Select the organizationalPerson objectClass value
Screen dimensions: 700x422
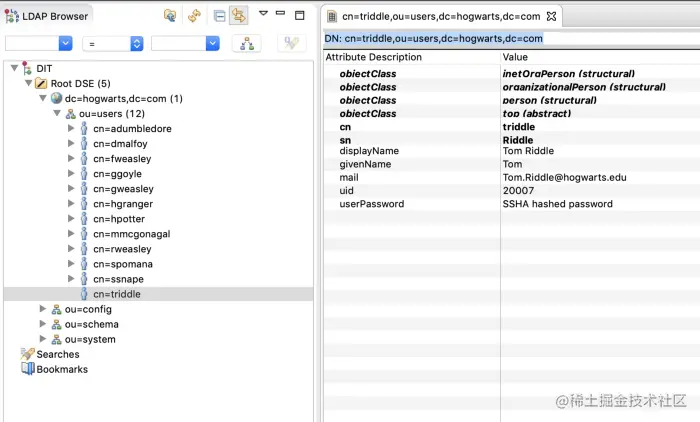click(x=584, y=87)
